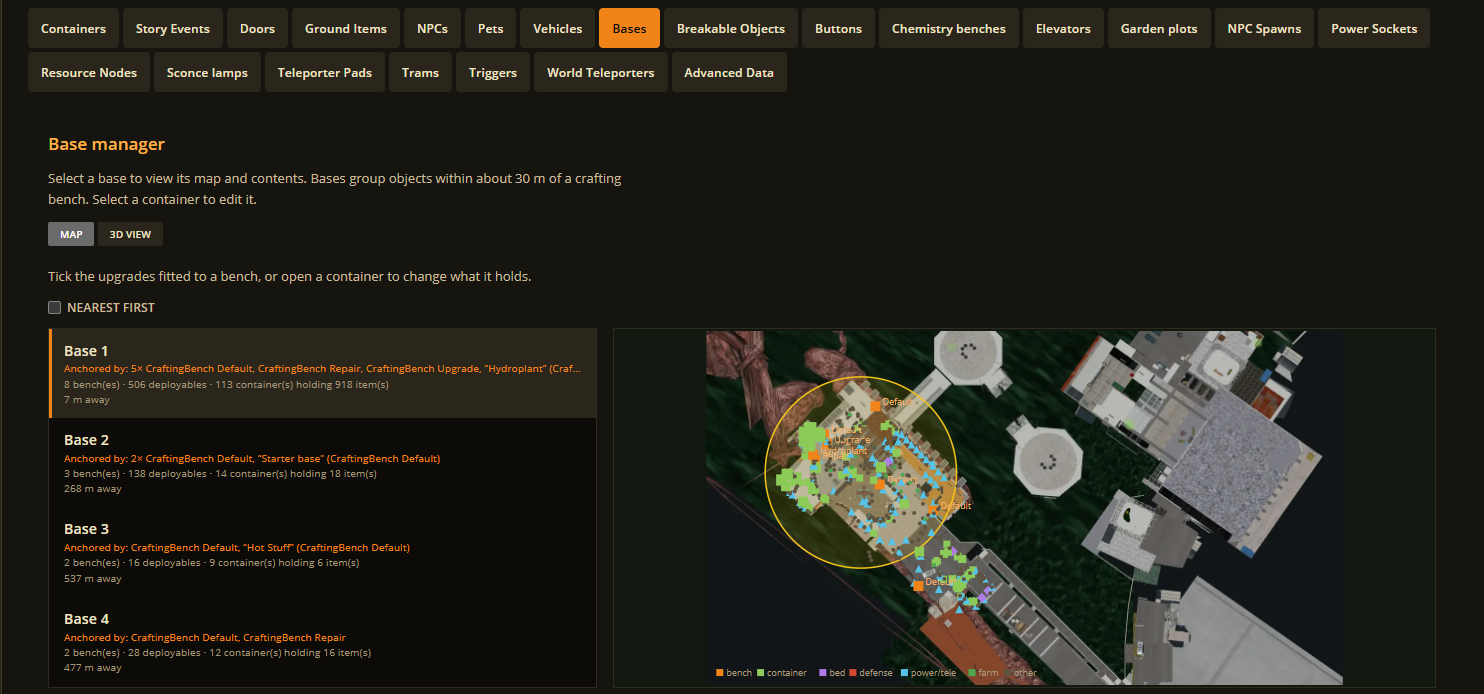1484x694 pixels.
Task: Open the Garden plots tab
Action: tap(1159, 29)
